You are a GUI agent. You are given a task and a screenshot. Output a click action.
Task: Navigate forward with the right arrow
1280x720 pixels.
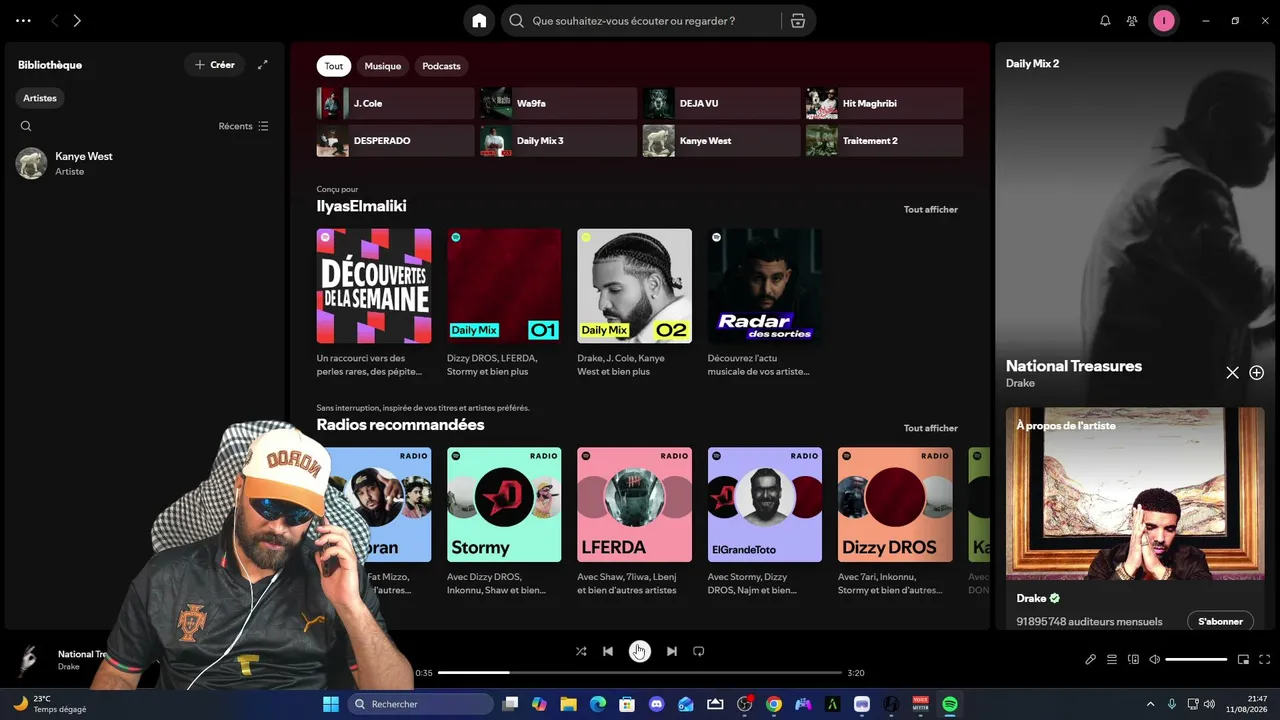[x=77, y=21]
